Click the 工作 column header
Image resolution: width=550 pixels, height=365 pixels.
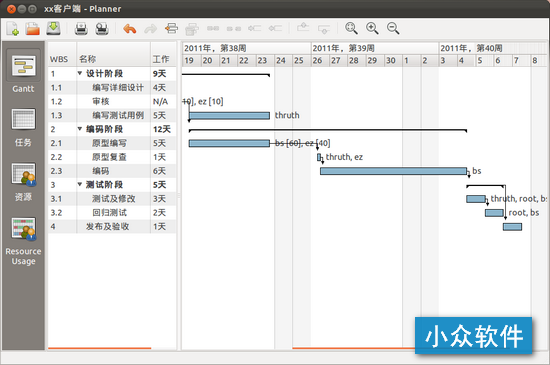[163, 54]
